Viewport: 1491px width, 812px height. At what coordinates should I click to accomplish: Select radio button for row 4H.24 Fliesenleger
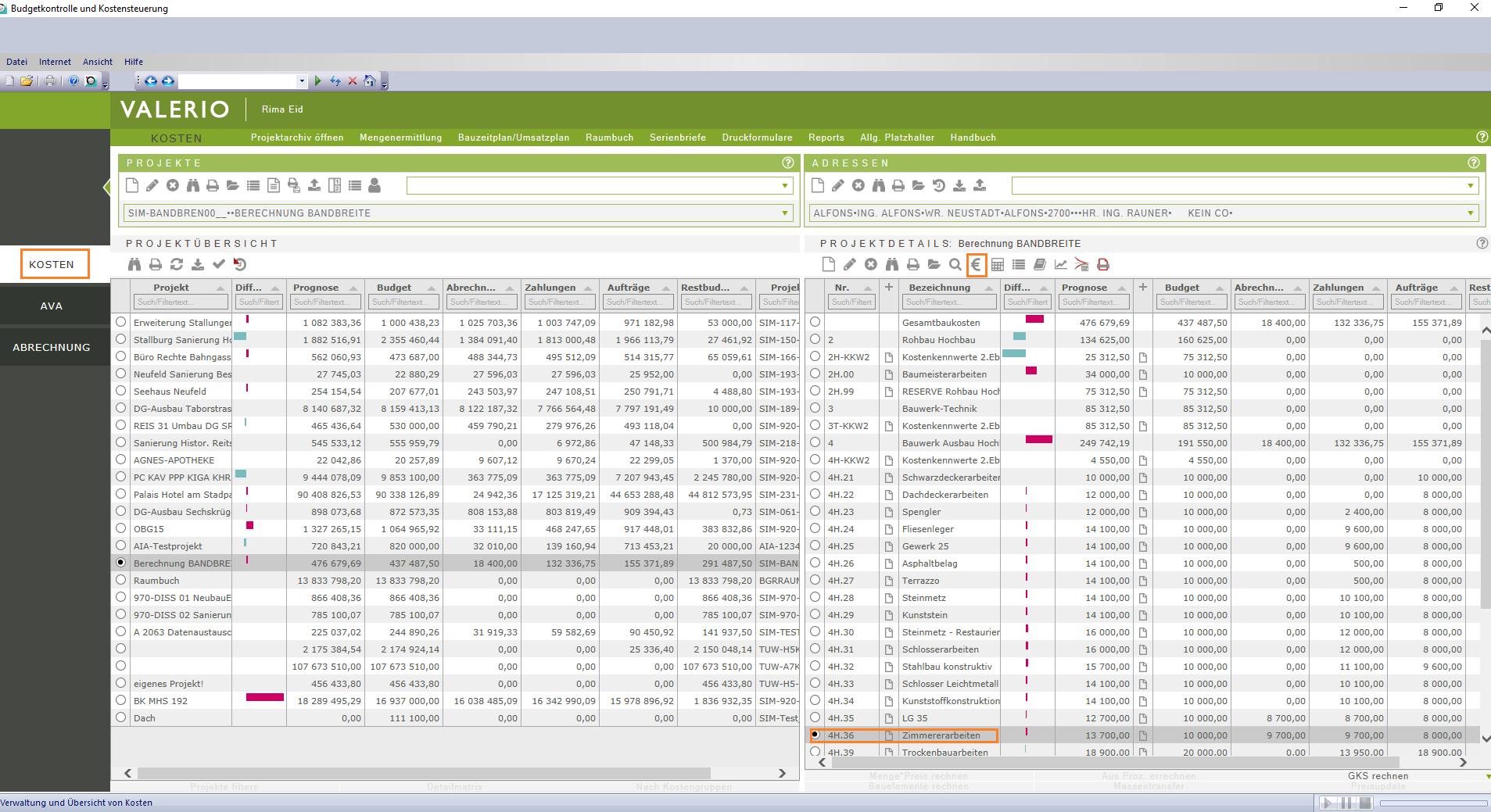click(815, 528)
